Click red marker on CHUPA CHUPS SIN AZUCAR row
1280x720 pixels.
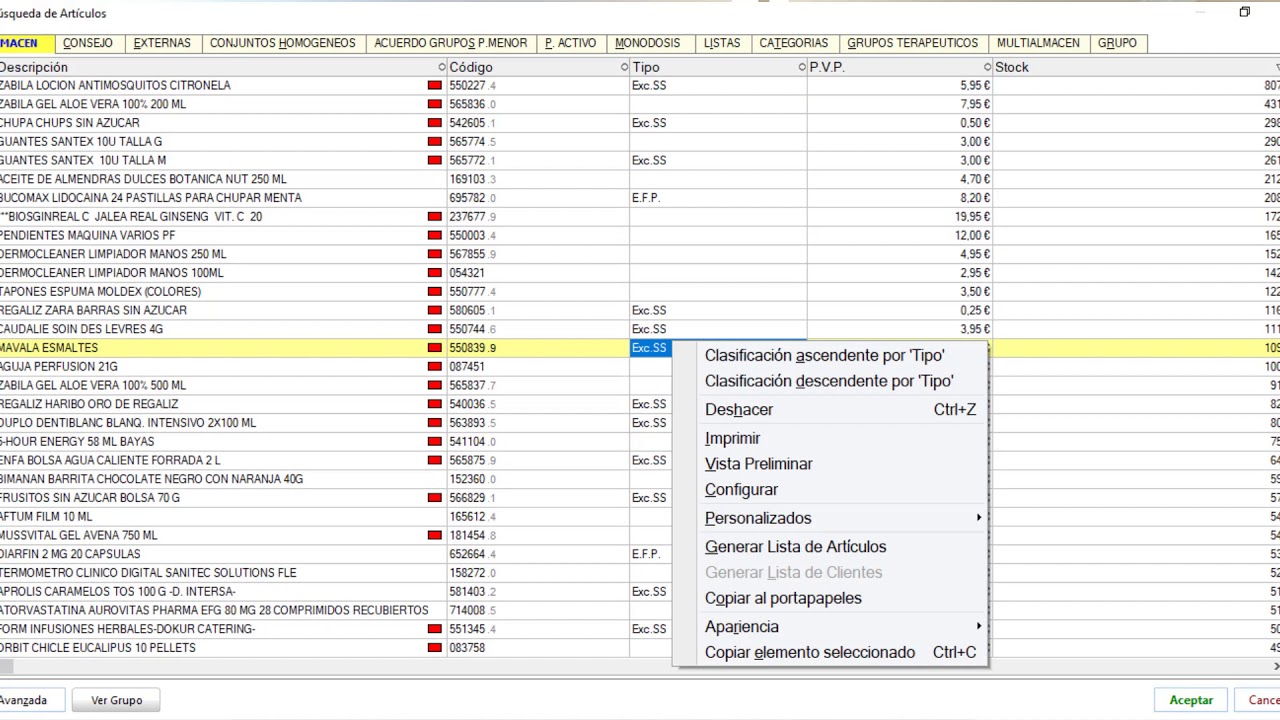pos(435,123)
